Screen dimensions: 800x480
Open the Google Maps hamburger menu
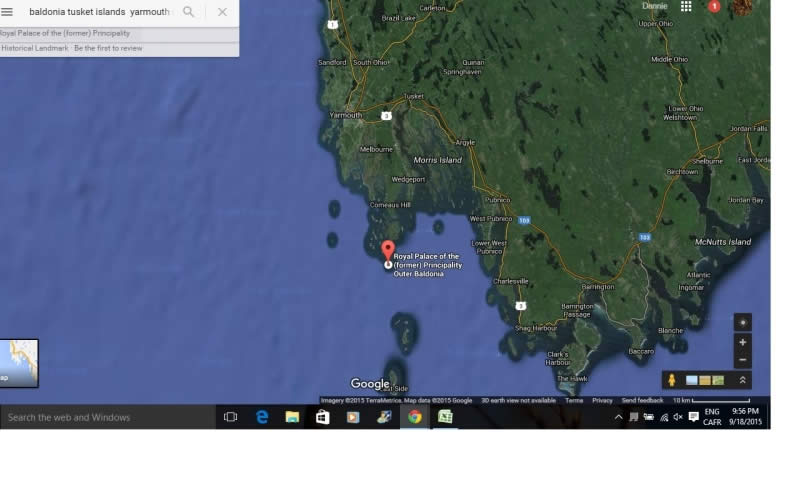[7, 12]
